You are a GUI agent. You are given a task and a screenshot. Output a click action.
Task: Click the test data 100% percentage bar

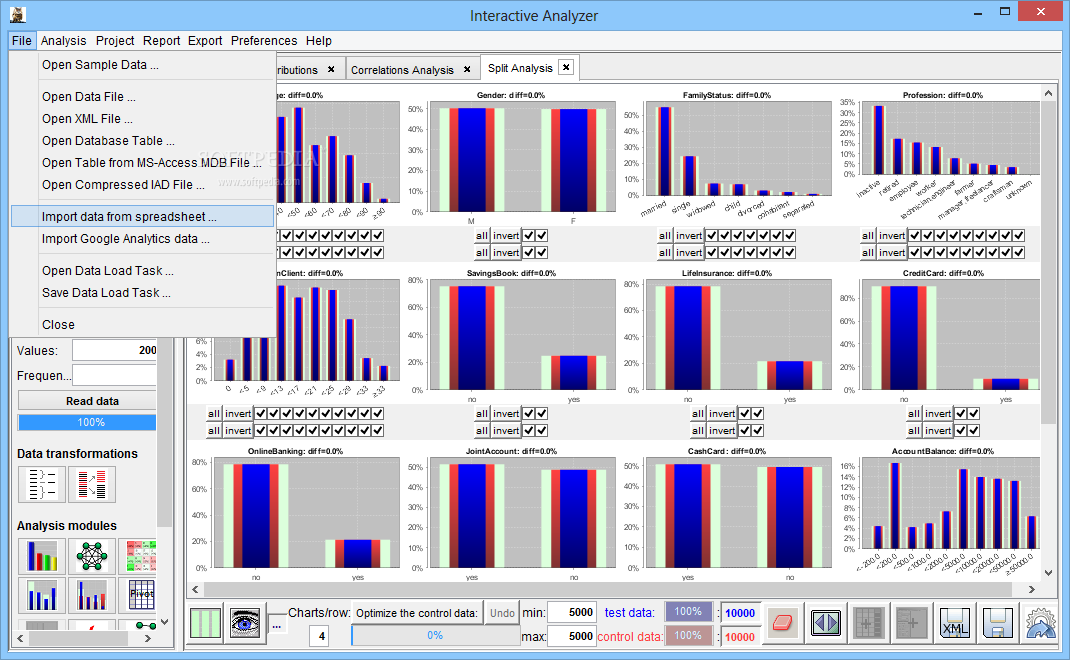click(688, 612)
